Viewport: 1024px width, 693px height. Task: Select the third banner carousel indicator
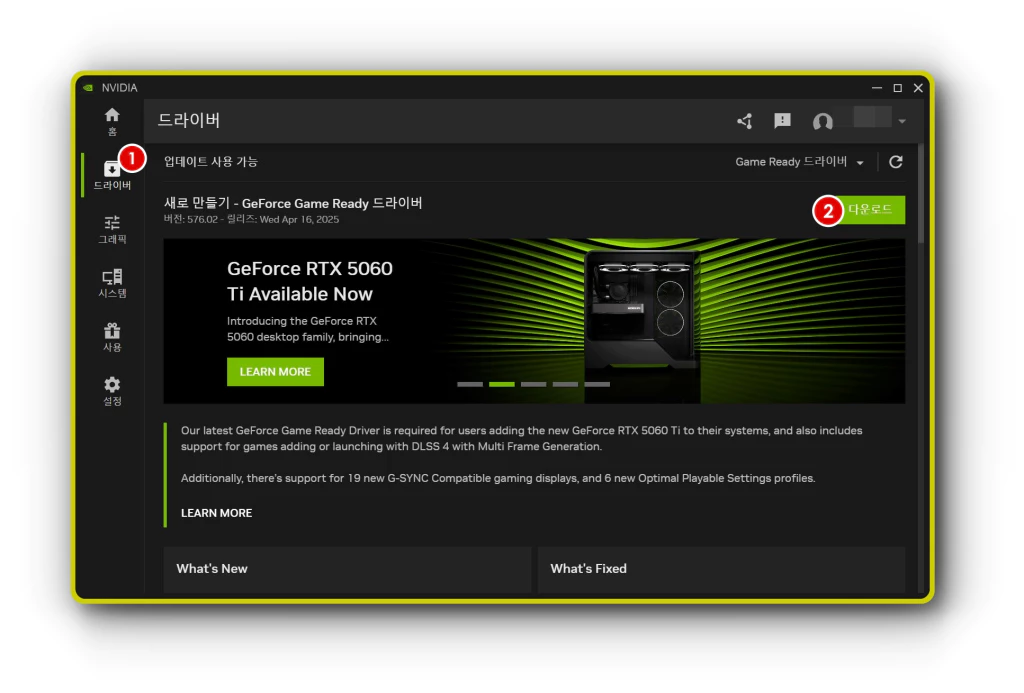pos(534,385)
